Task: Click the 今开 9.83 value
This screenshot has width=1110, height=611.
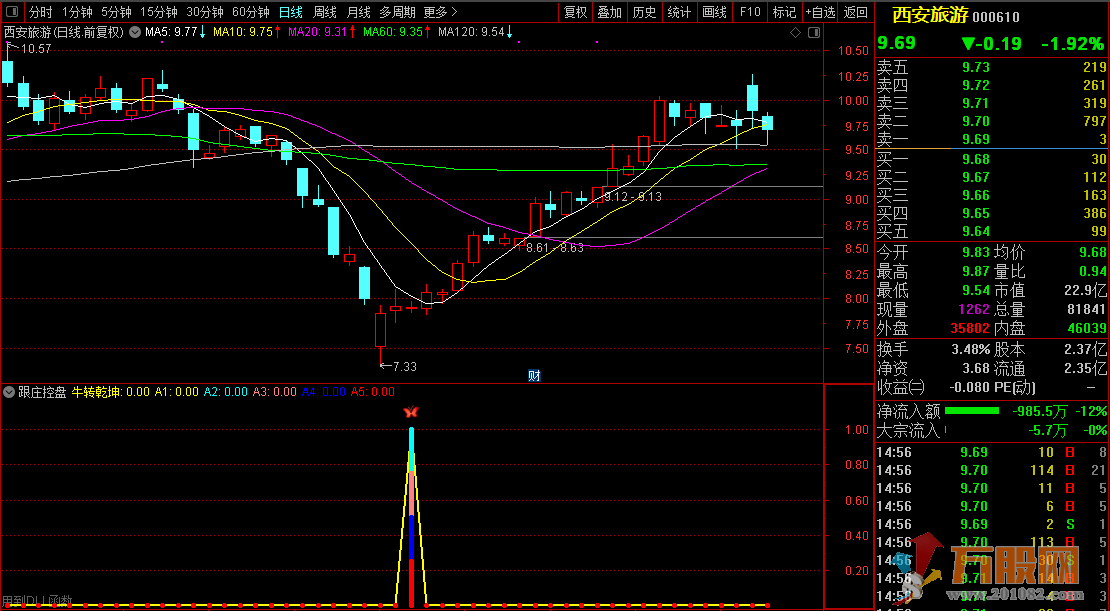Action: click(975, 252)
